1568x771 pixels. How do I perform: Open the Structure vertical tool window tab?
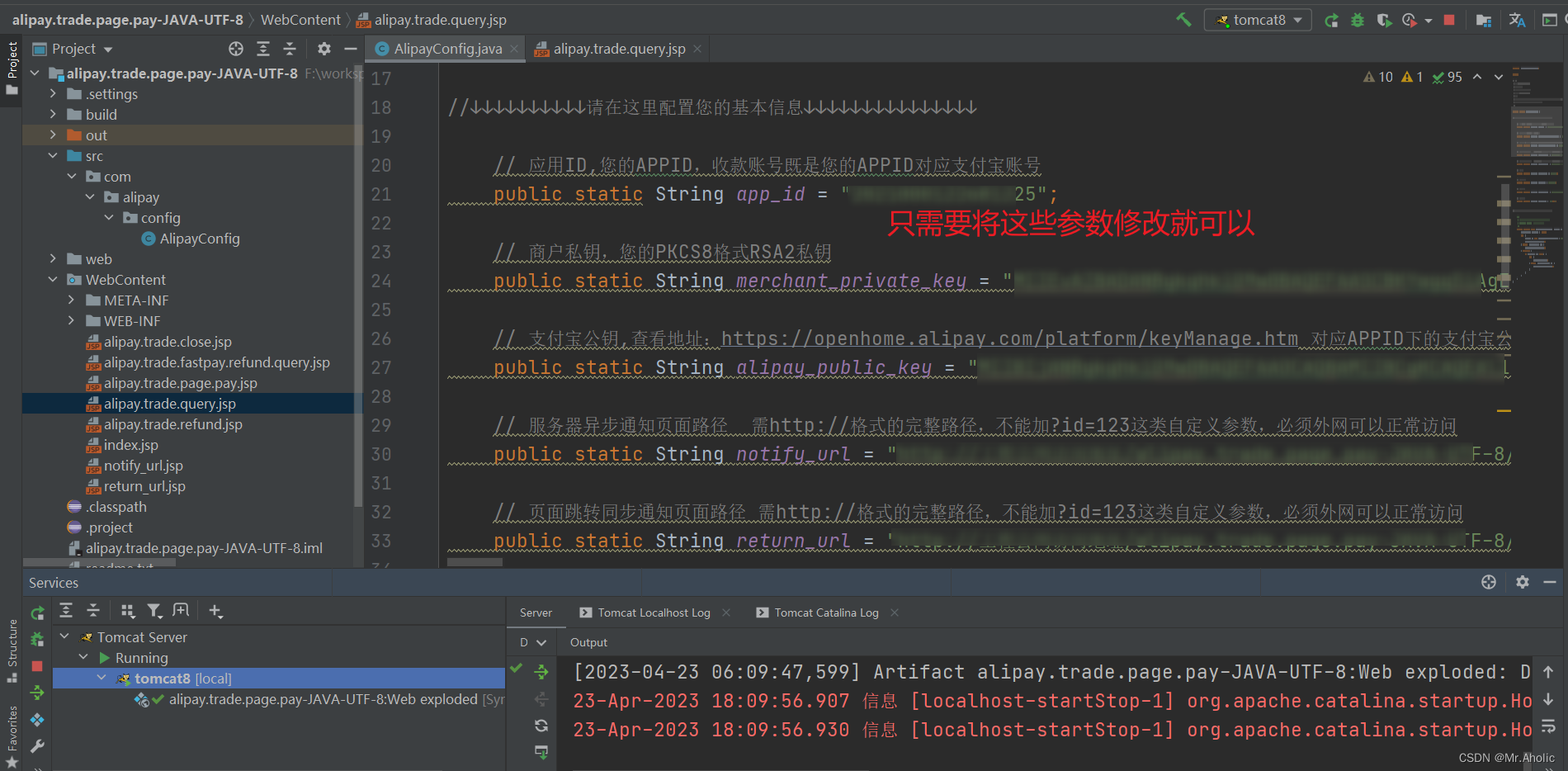click(12, 651)
